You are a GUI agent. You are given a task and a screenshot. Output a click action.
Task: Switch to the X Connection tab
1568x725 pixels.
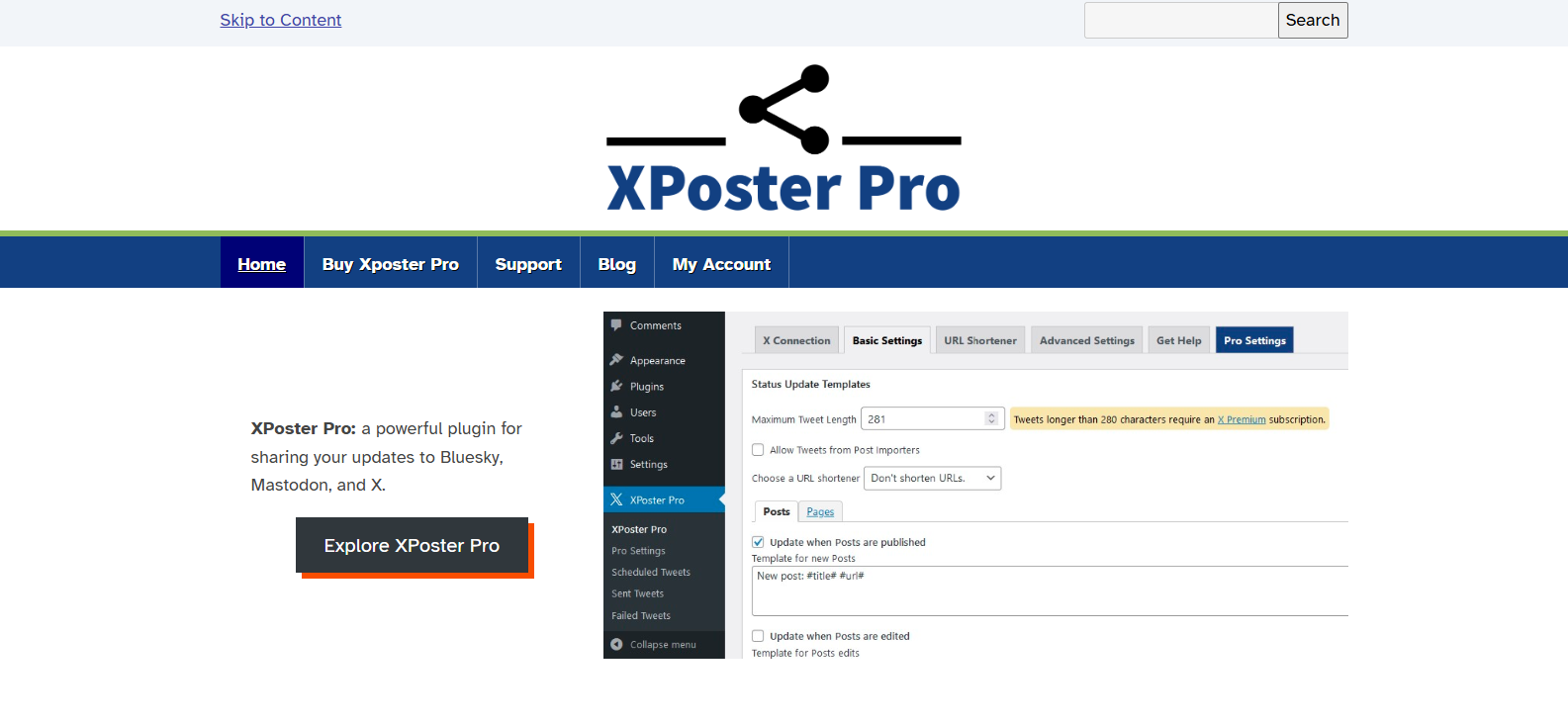click(796, 340)
